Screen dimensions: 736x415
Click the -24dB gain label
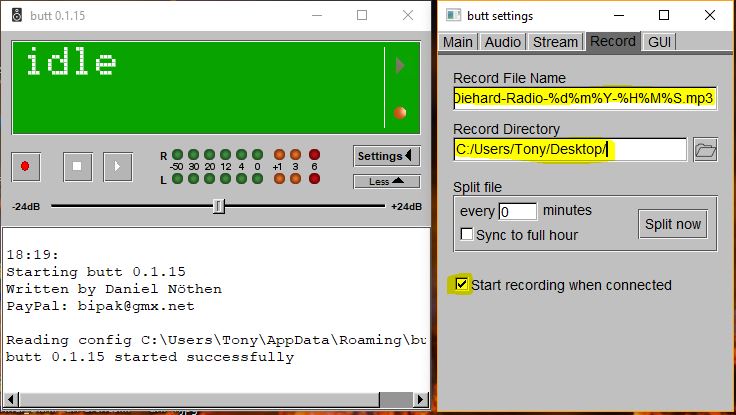tap(26, 207)
